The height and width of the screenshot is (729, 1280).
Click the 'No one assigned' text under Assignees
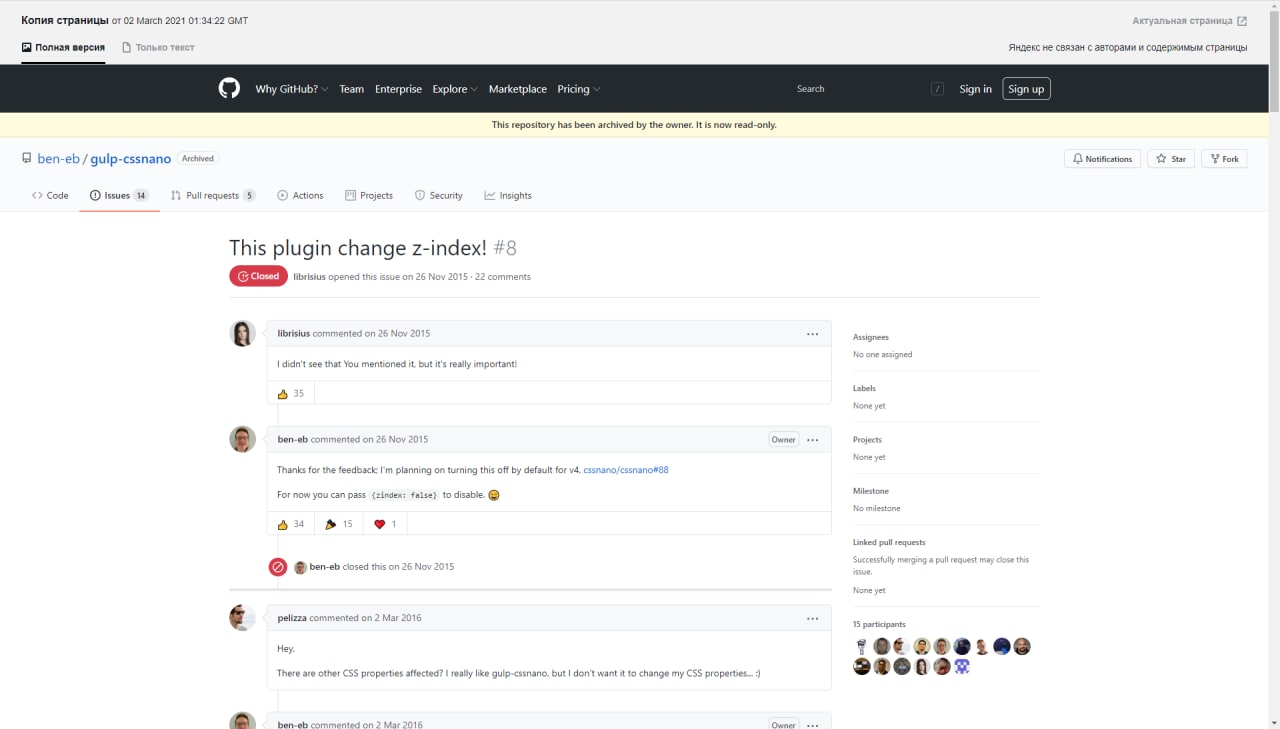click(x=882, y=355)
